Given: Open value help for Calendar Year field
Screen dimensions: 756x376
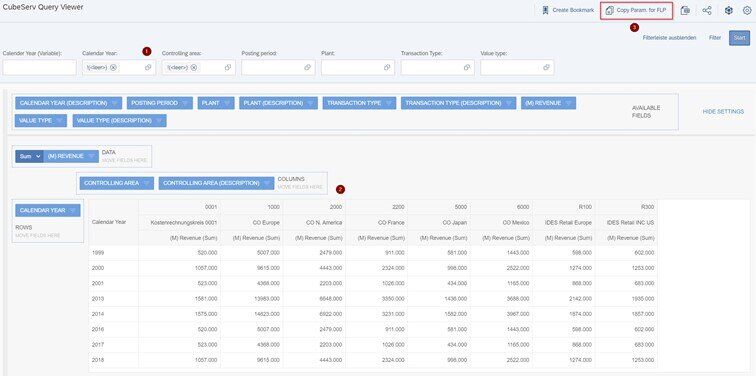Looking at the screenshot, I should [x=148, y=67].
